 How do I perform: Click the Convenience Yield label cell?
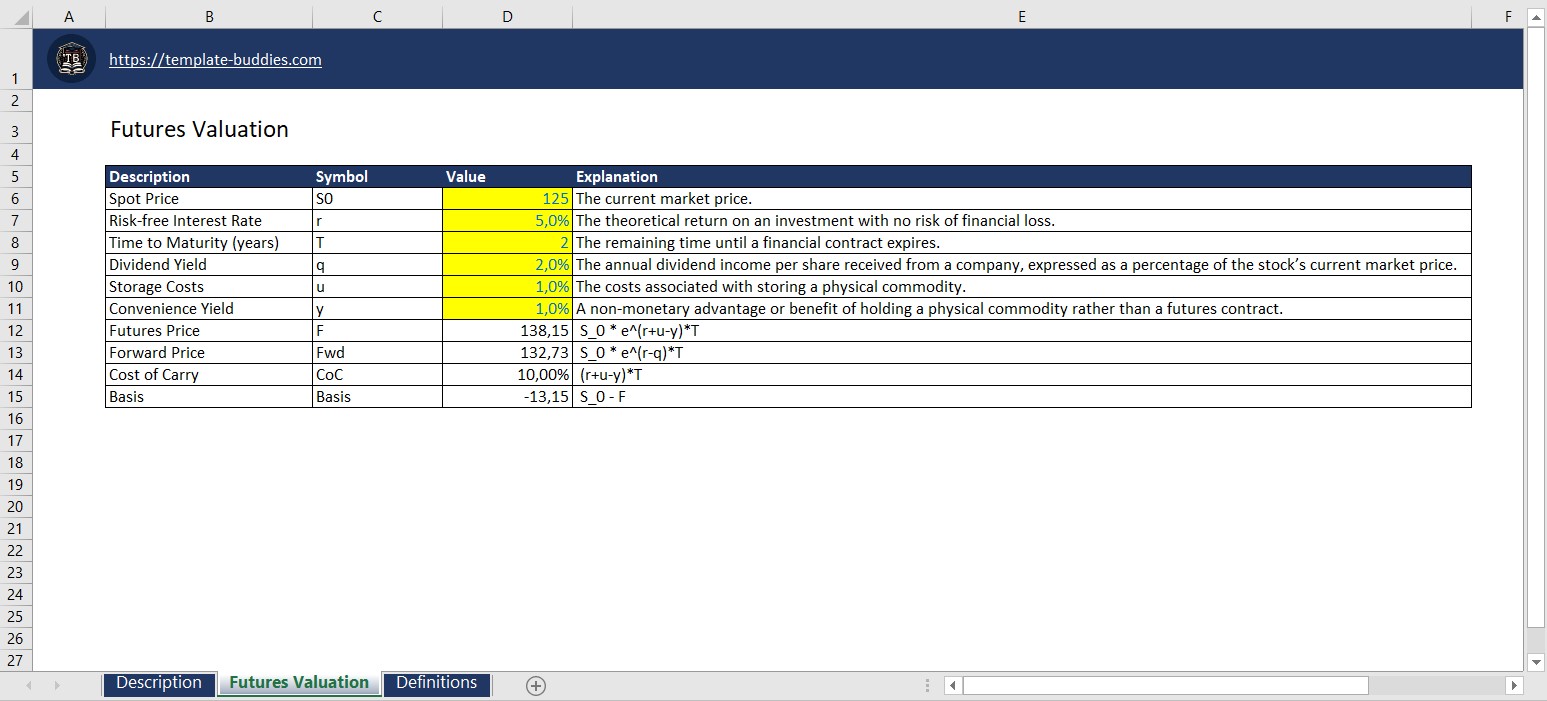(x=209, y=309)
